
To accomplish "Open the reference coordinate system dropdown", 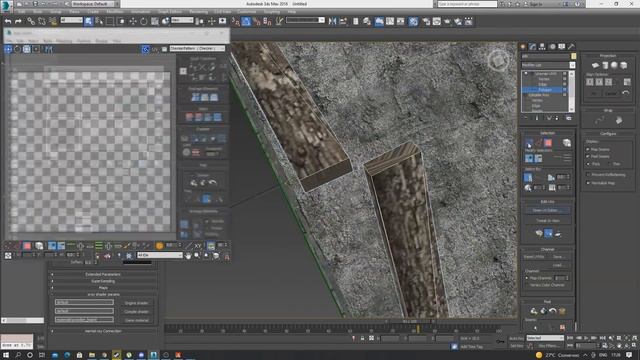I will [x=182, y=20].
